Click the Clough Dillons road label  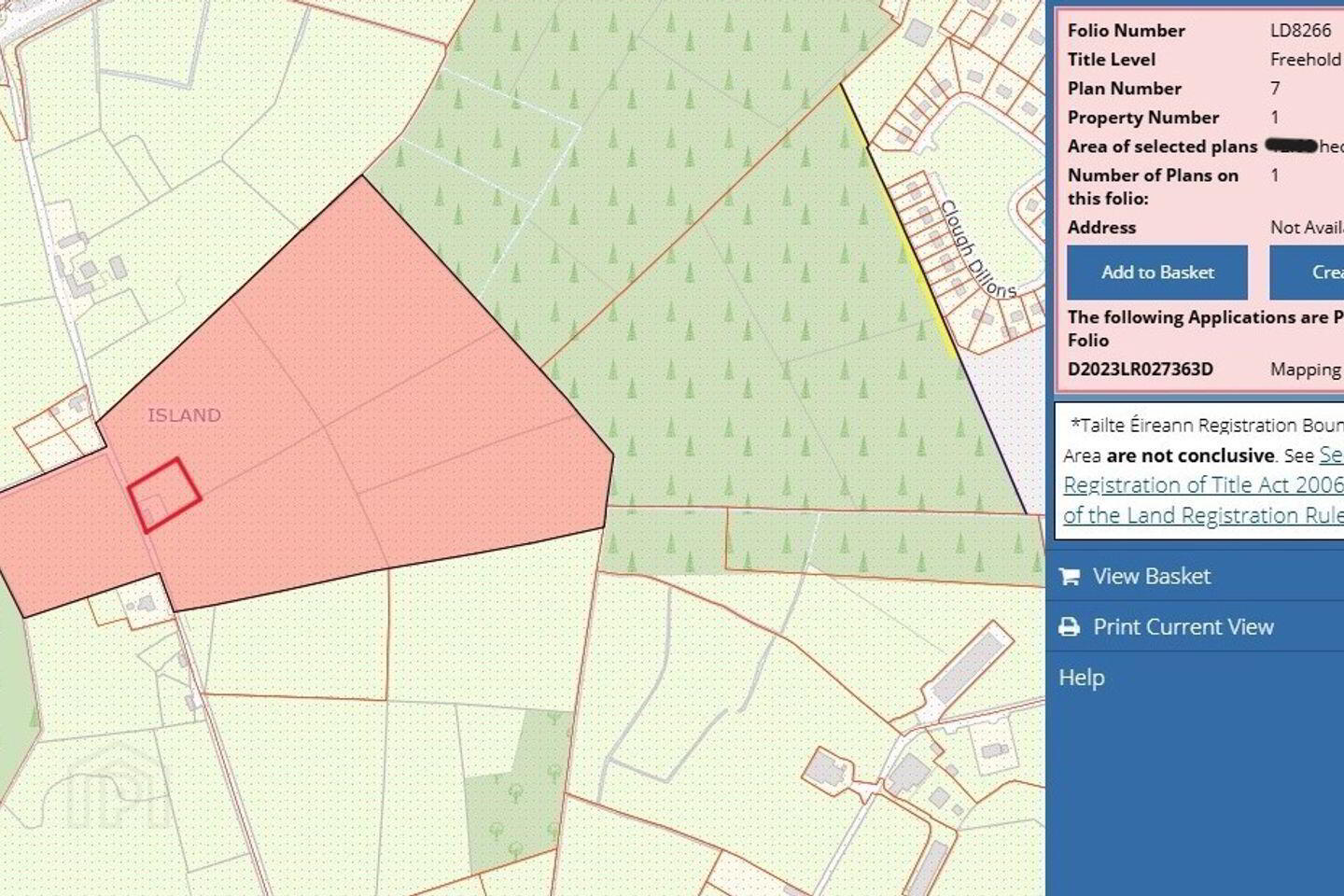(976, 250)
